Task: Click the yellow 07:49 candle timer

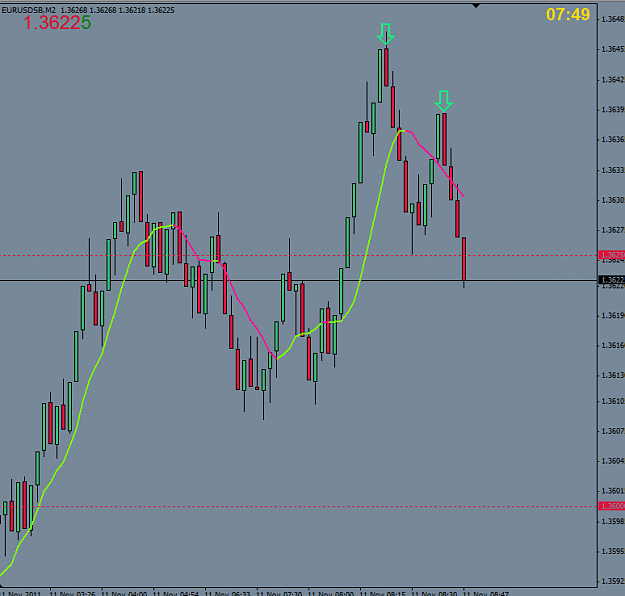Action: click(568, 15)
